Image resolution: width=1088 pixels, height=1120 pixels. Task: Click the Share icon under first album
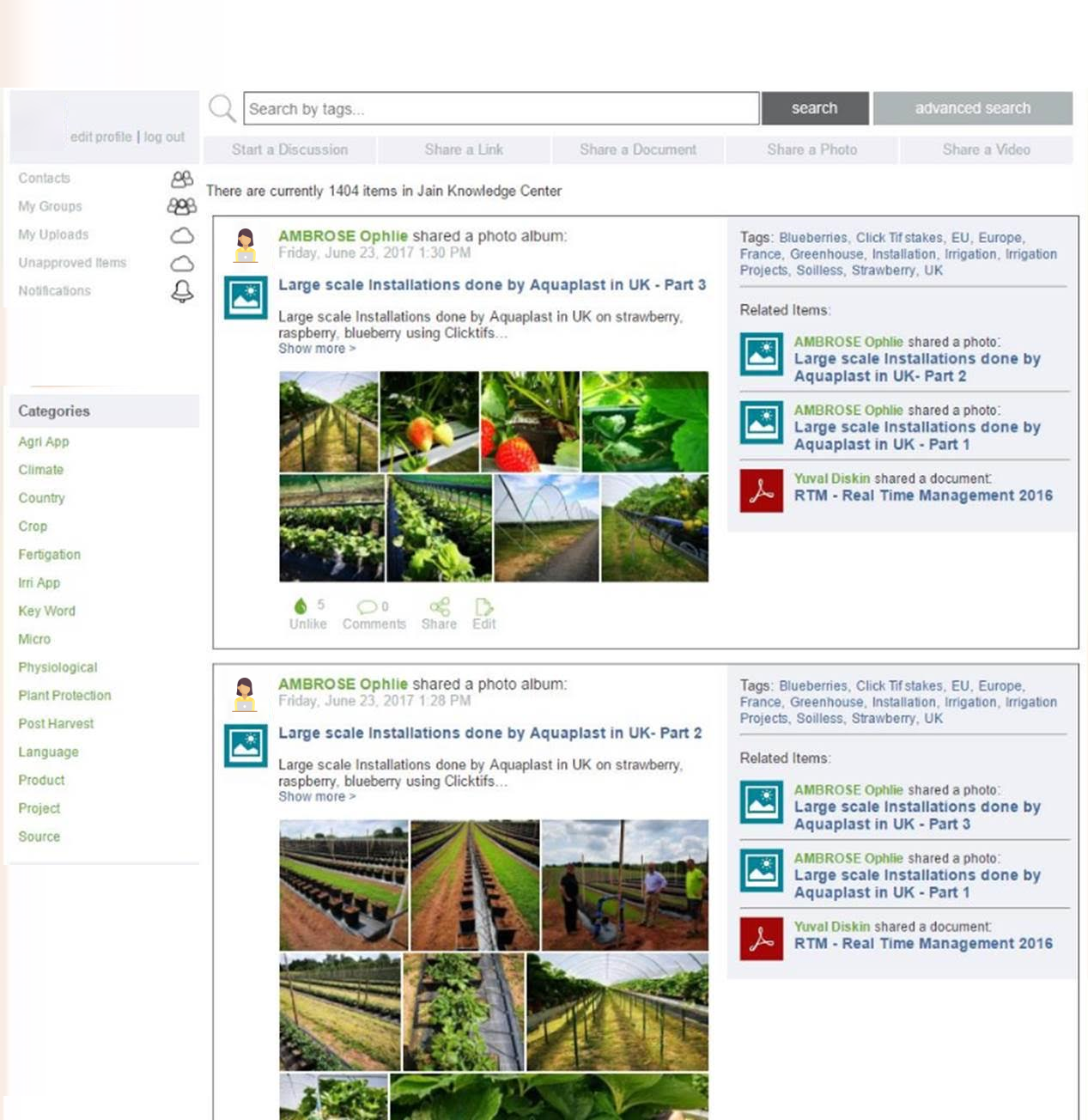439,608
